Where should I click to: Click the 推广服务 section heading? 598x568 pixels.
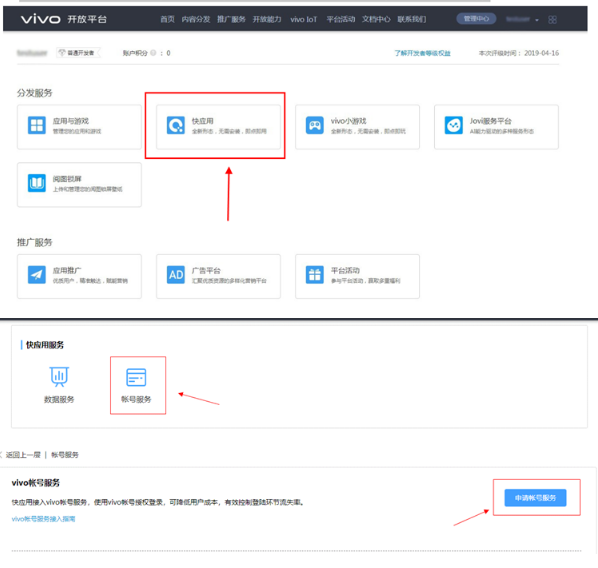(34, 242)
